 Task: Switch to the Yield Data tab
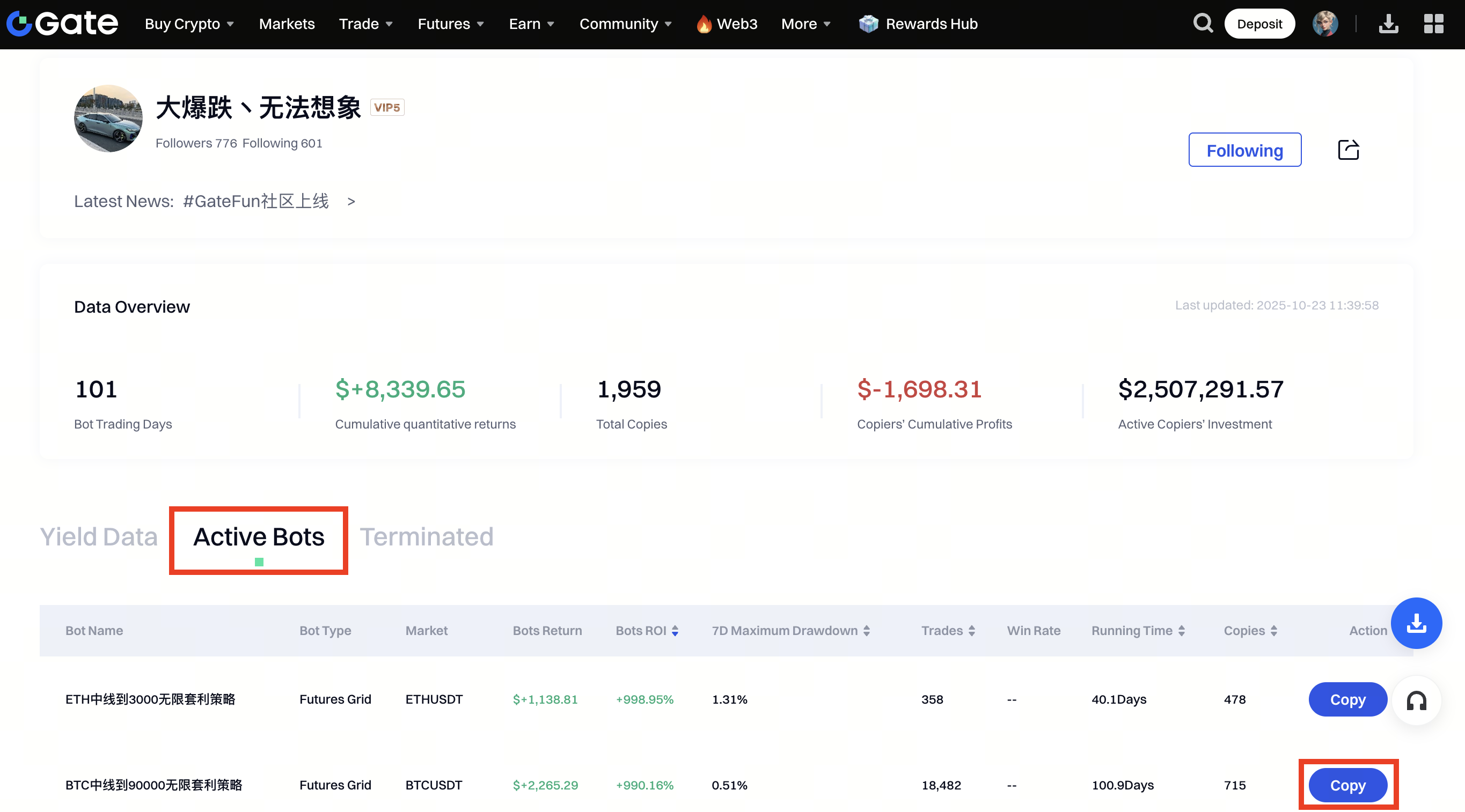98,536
